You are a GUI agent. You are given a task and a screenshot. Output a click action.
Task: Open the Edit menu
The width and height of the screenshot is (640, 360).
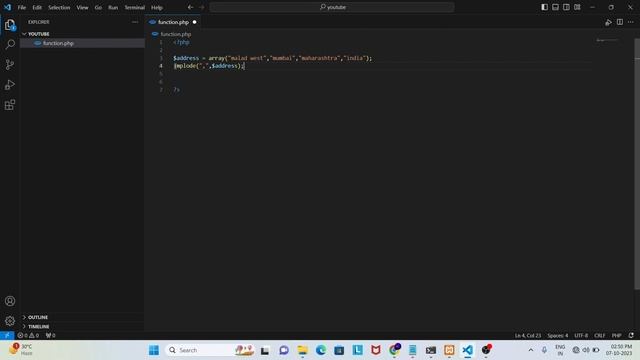point(37,7)
